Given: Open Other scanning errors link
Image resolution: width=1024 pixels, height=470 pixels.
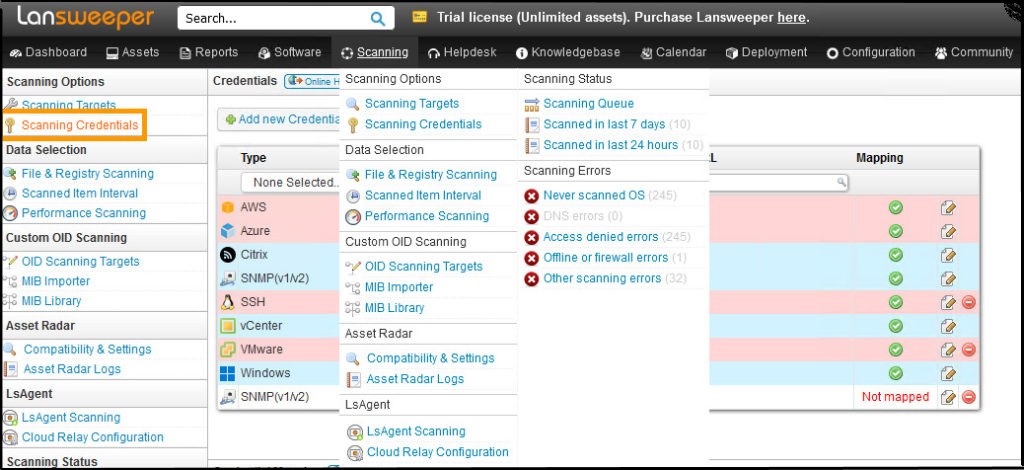Looking at the screenshot, I should [x=602, y=278].
